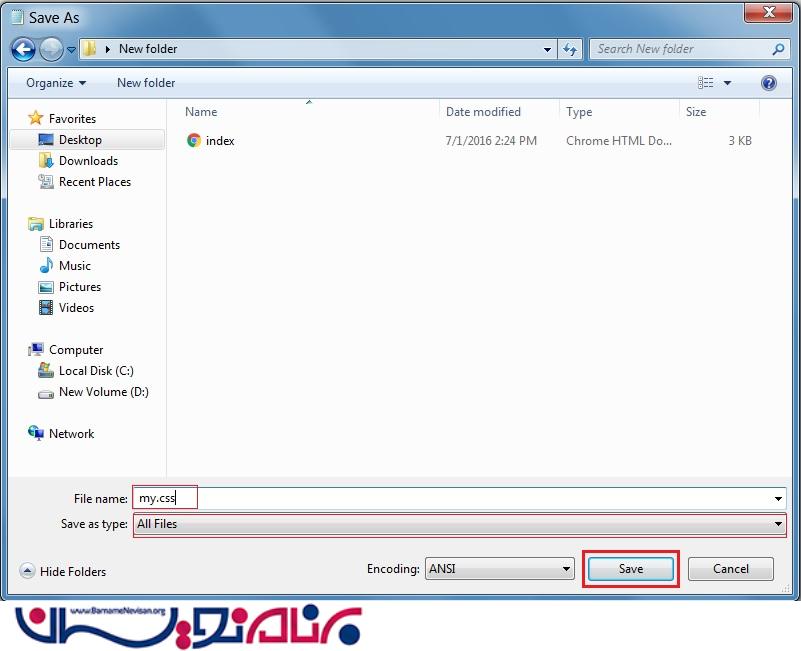Sort by Date modified column header
The image size is (801, 651).
coord(483,112)
